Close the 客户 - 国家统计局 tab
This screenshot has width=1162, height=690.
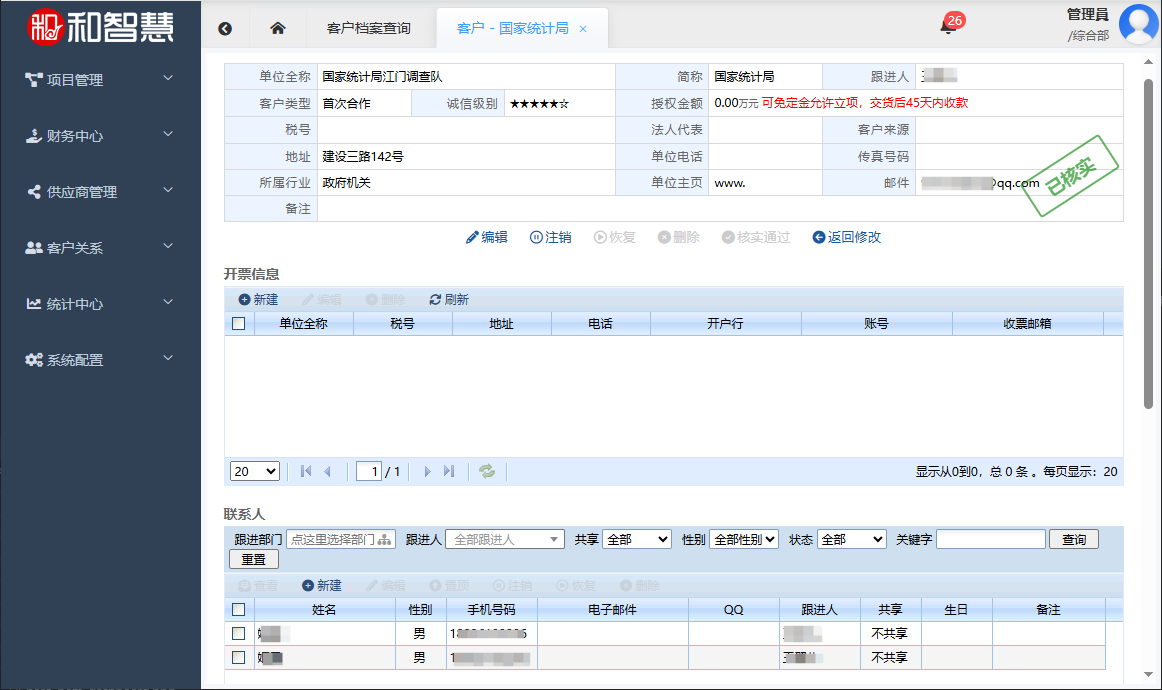tap(583, 29)
